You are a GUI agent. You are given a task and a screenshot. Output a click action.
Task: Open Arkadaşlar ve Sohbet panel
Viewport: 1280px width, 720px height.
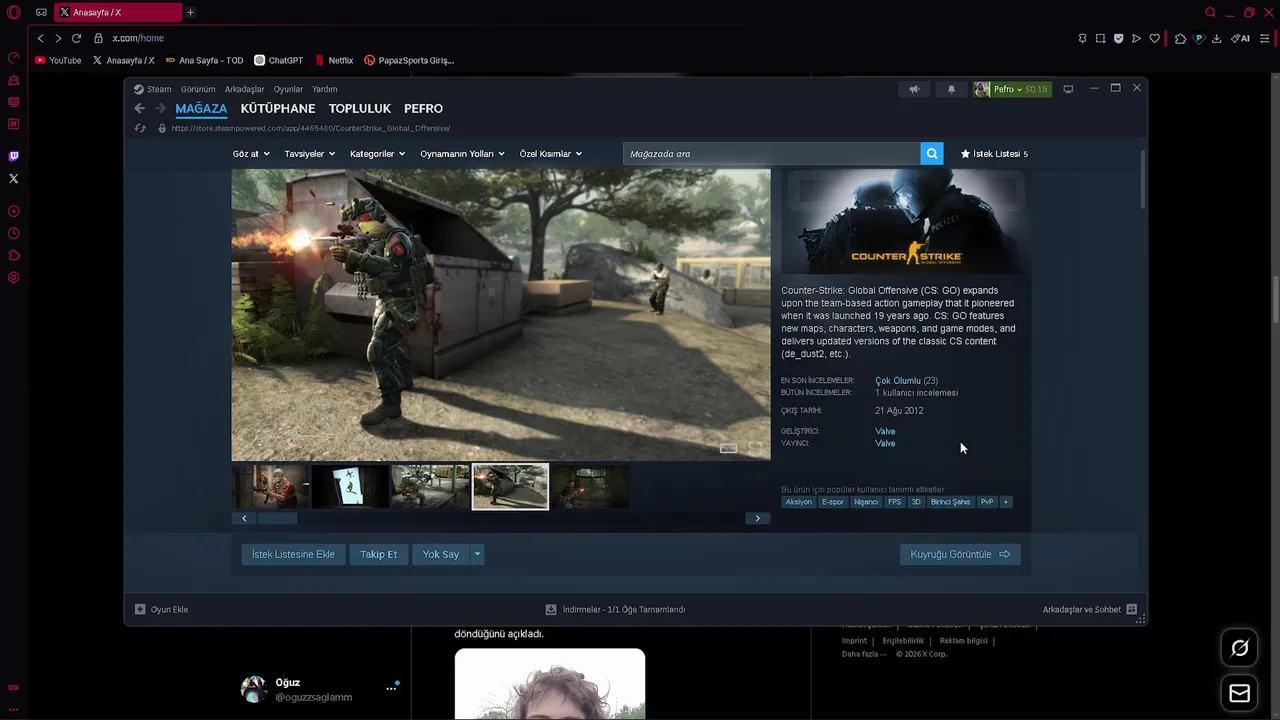tap(1090, 609)
